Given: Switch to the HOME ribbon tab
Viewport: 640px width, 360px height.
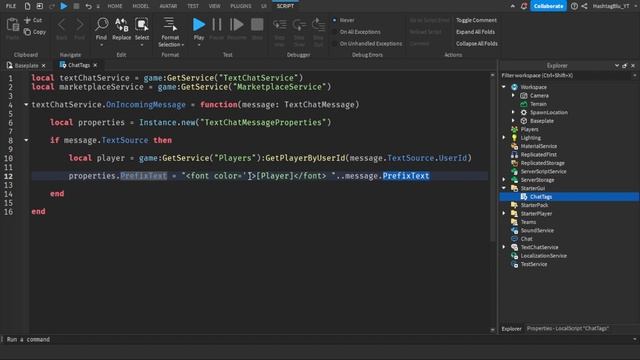Looking at the screenshot, I should coord(115,6).
